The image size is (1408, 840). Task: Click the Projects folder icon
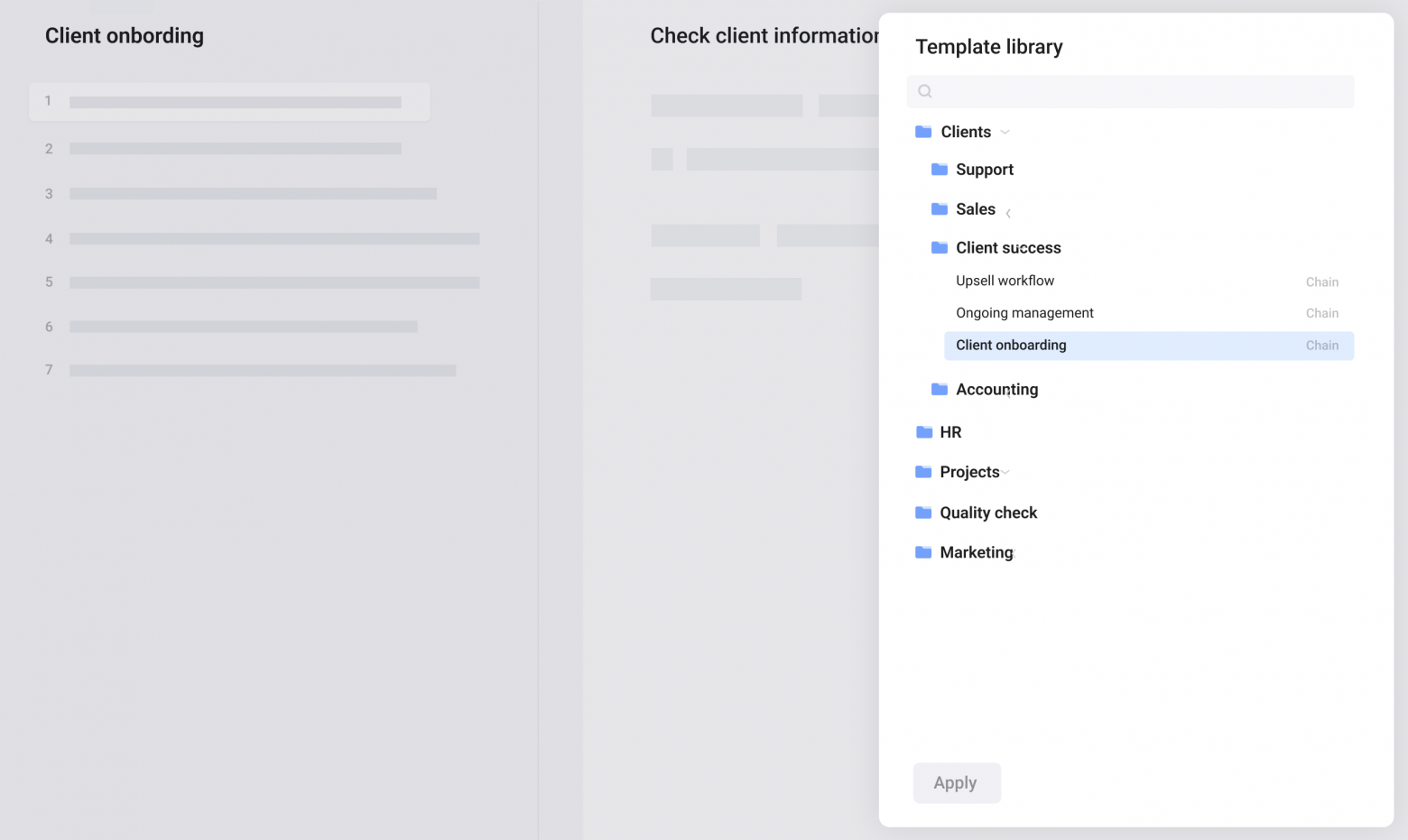pyautogui.click(x=923, y=472)
